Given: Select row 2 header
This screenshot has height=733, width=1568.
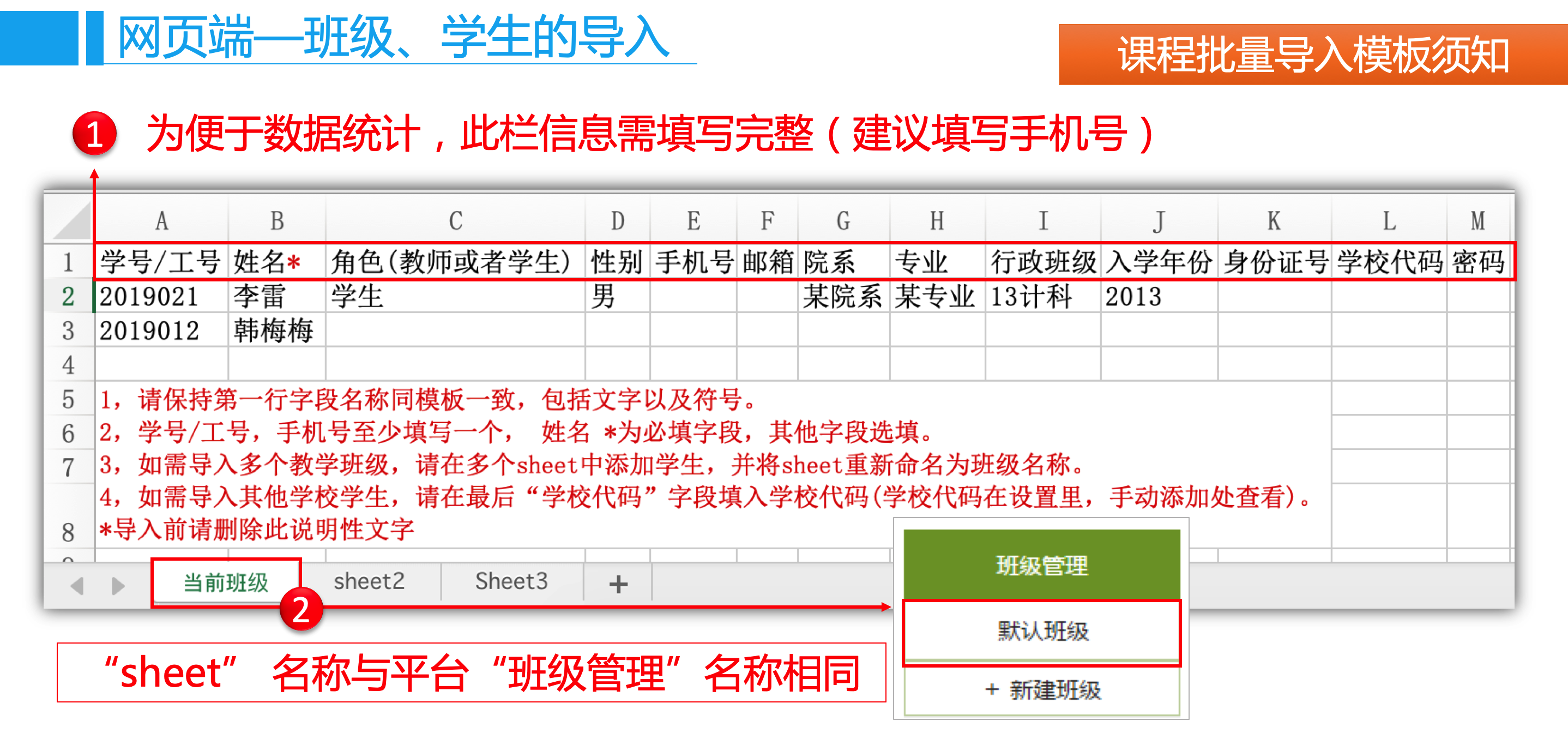Looking at the screenshot, I should [68, 297].
